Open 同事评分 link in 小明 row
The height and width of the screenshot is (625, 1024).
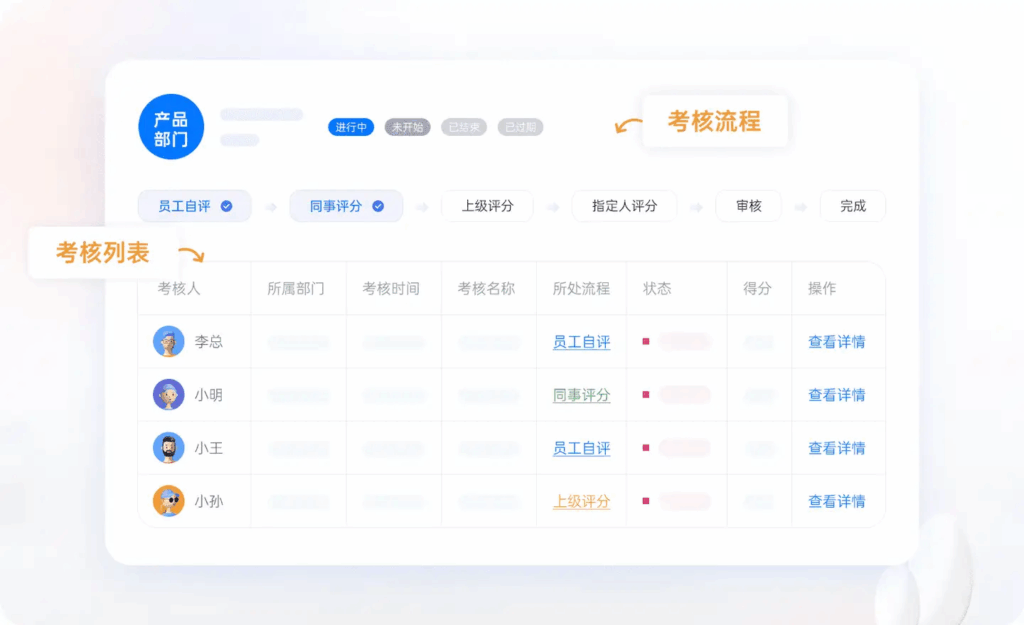pos(581,395)
